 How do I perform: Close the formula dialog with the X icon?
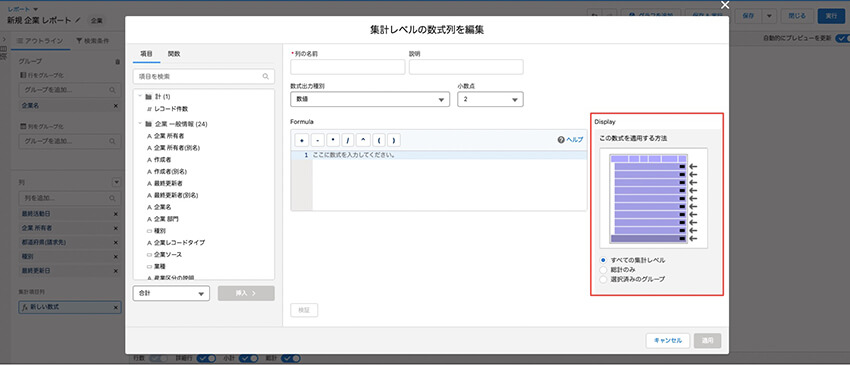pos(725,5)
